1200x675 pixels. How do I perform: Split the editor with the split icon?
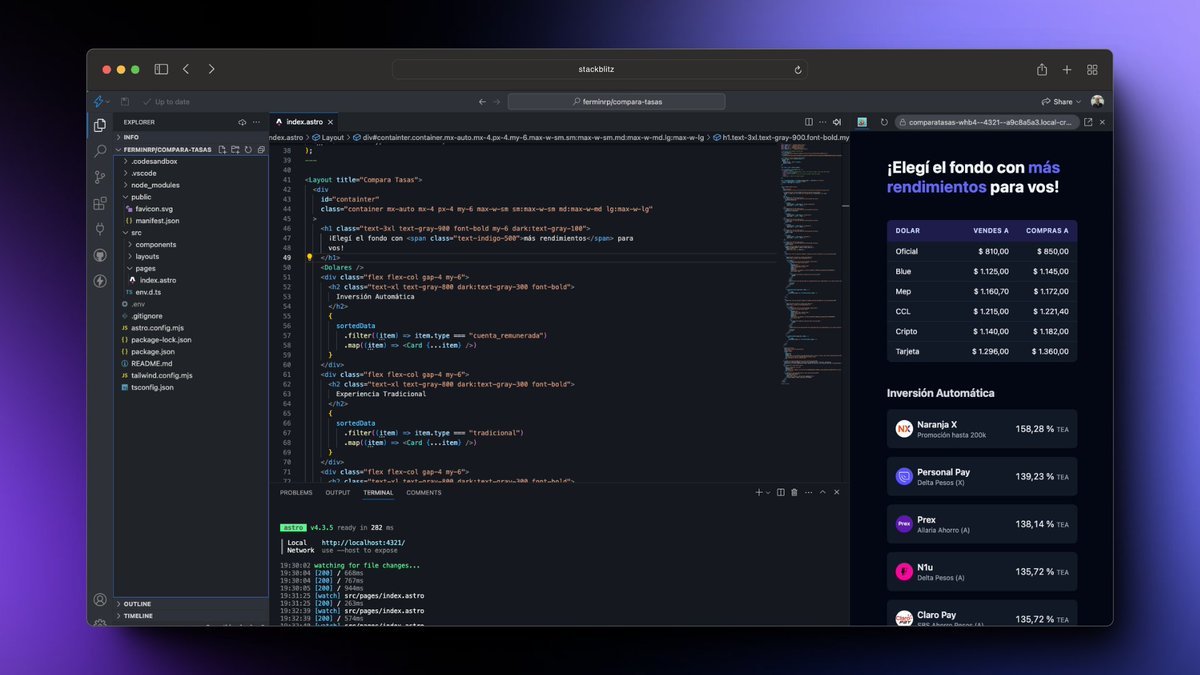click(808, 122)
